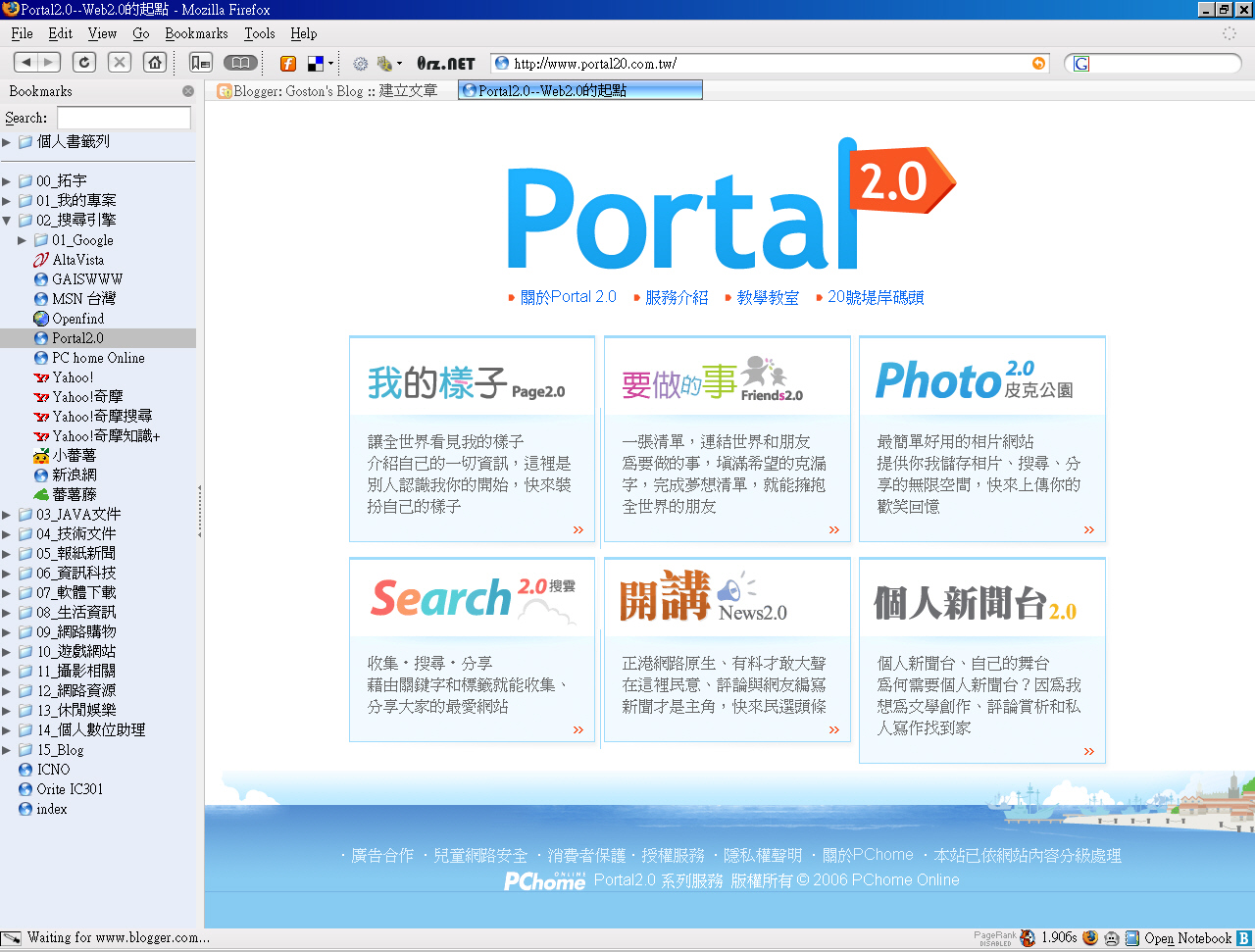Open the Orite IC301 bookmark

pos(70,789)
